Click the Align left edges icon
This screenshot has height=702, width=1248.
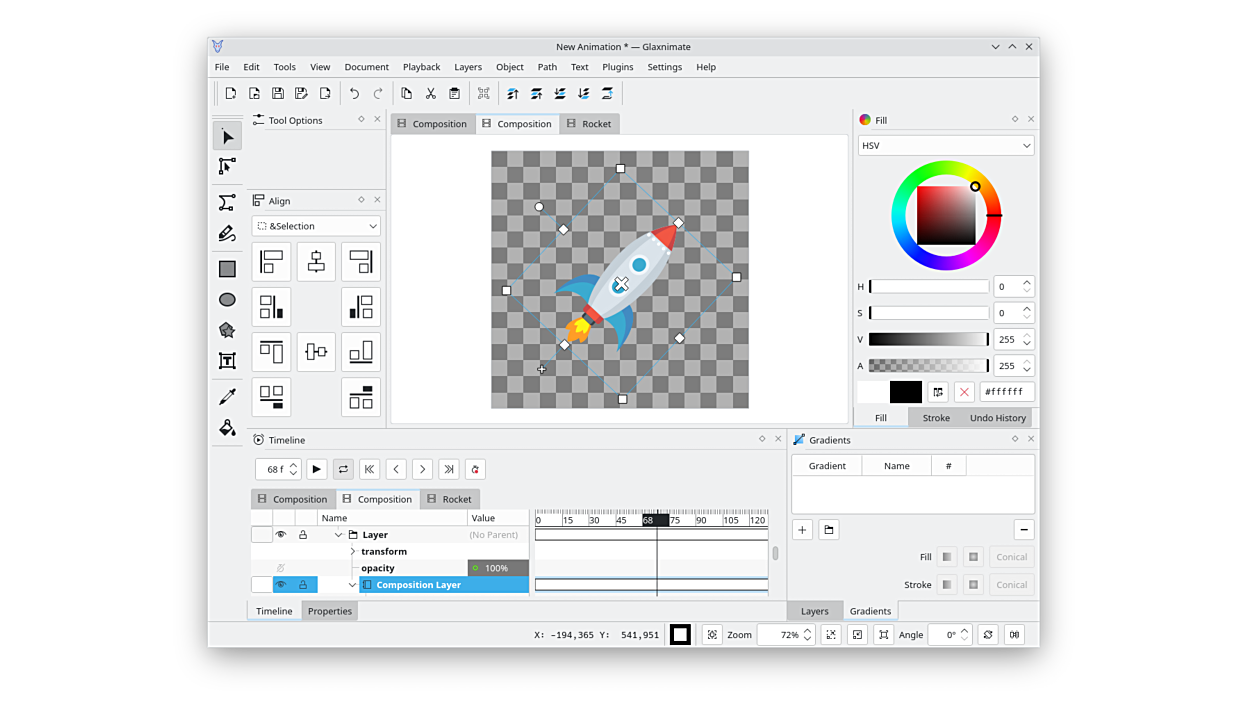271,262
